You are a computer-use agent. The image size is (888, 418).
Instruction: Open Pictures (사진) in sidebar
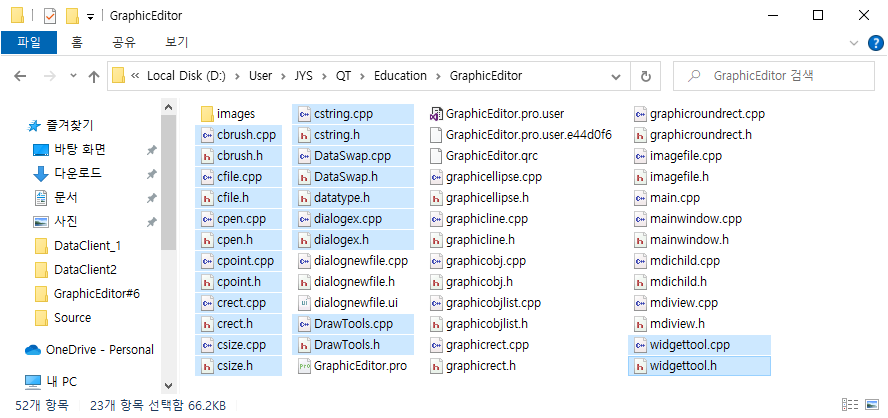pyautogui.click(x=56, y=221)
